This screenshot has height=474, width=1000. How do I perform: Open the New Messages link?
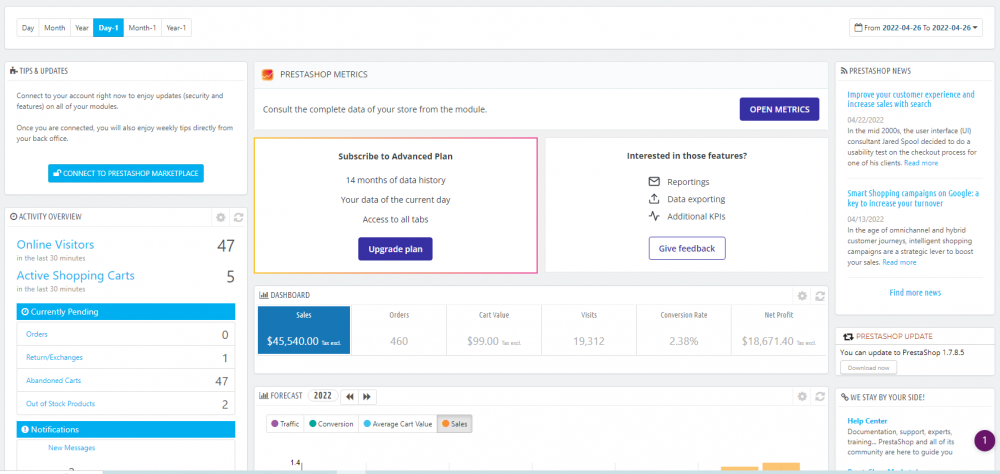pyautogui.click(x=71, y=448)
